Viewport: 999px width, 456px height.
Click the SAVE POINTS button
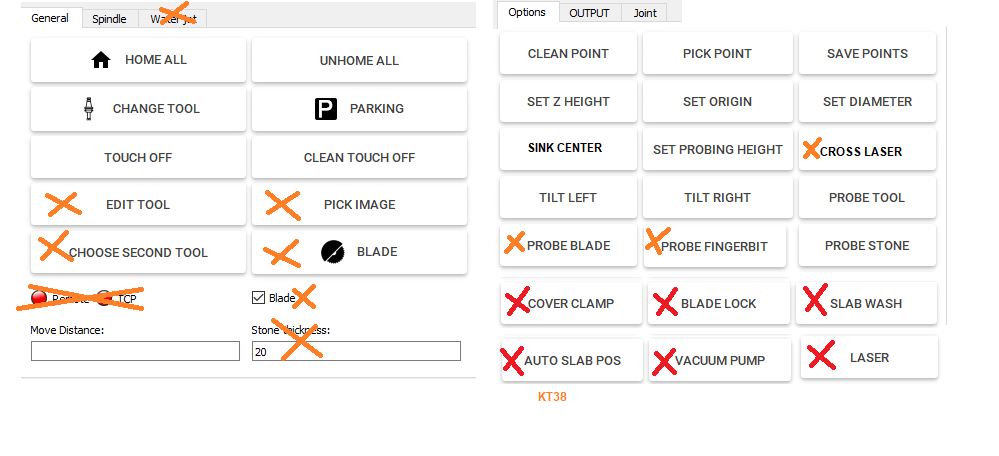[867, 54]
